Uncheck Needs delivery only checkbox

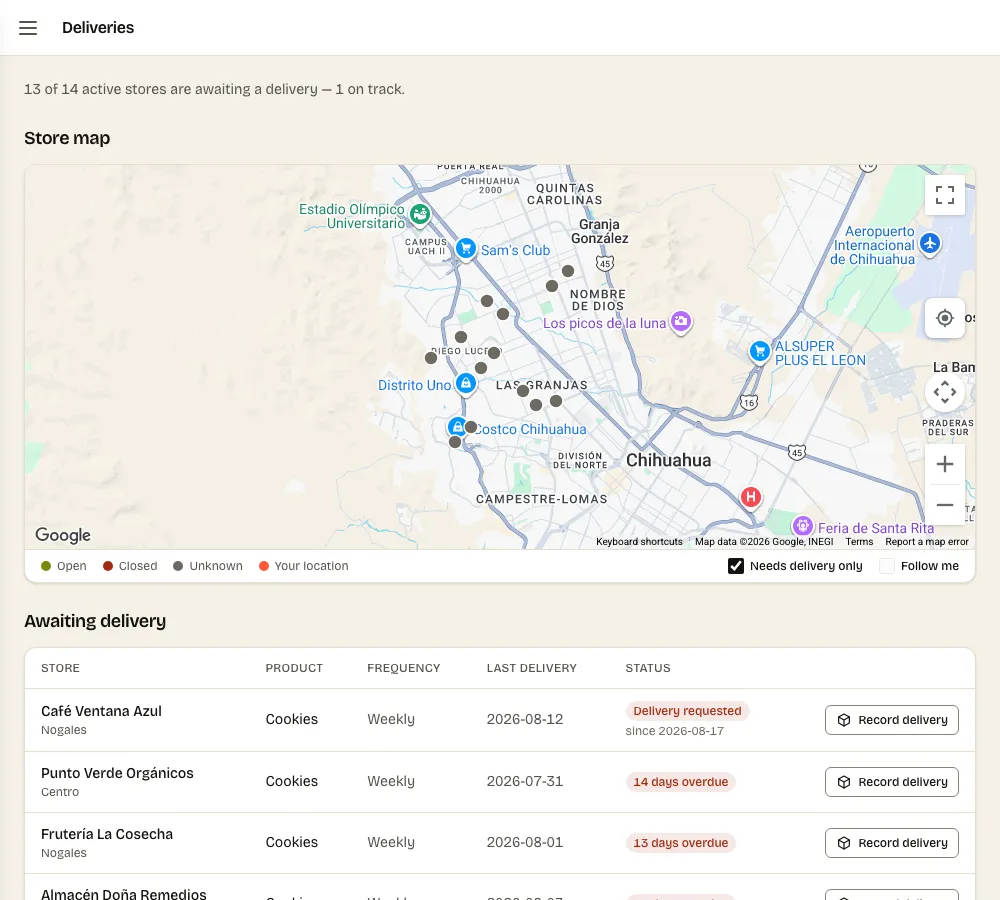pos(736,566)
